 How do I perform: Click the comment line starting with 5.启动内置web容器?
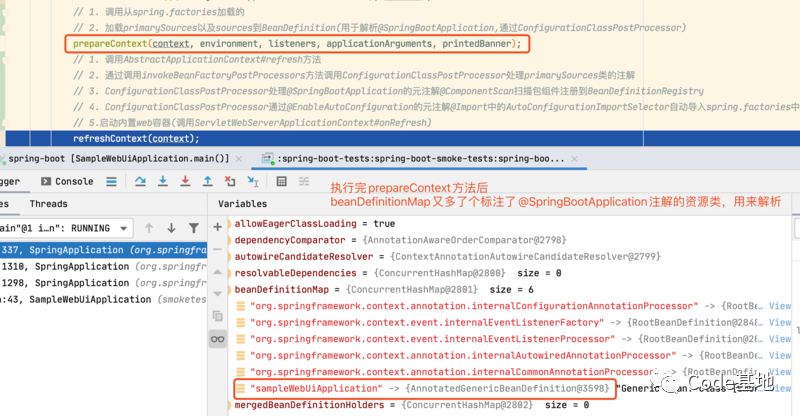253,123
